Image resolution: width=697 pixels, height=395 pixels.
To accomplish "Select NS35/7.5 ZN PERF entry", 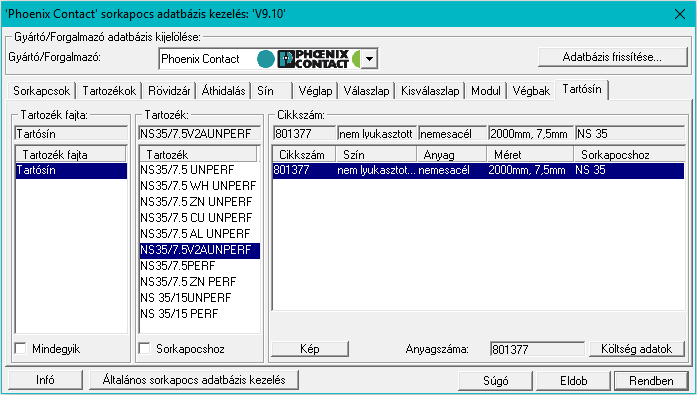I will pos(199,282).
